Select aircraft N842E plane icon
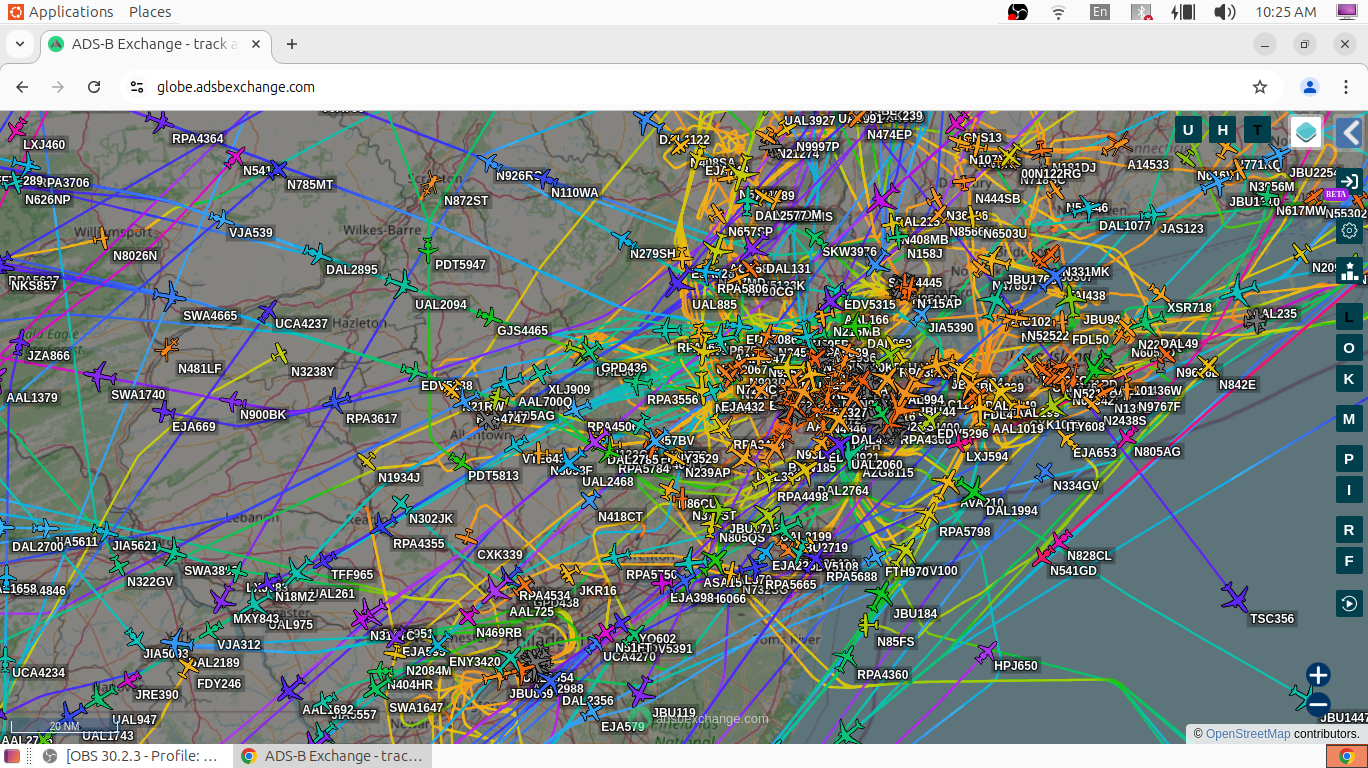Viewport: 1368px width, 768px height. point(1207,367)
